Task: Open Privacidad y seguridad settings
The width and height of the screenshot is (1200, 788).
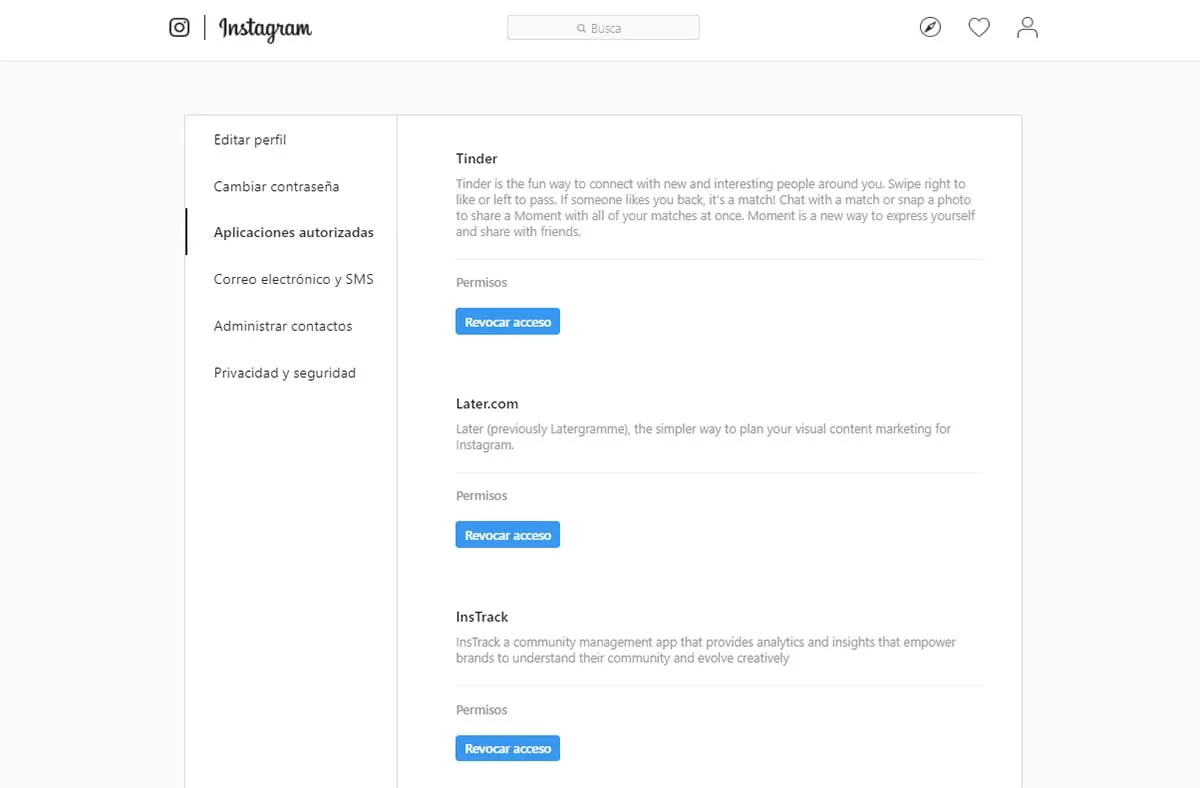Action: pyautogui.click(x=284, y=373)
